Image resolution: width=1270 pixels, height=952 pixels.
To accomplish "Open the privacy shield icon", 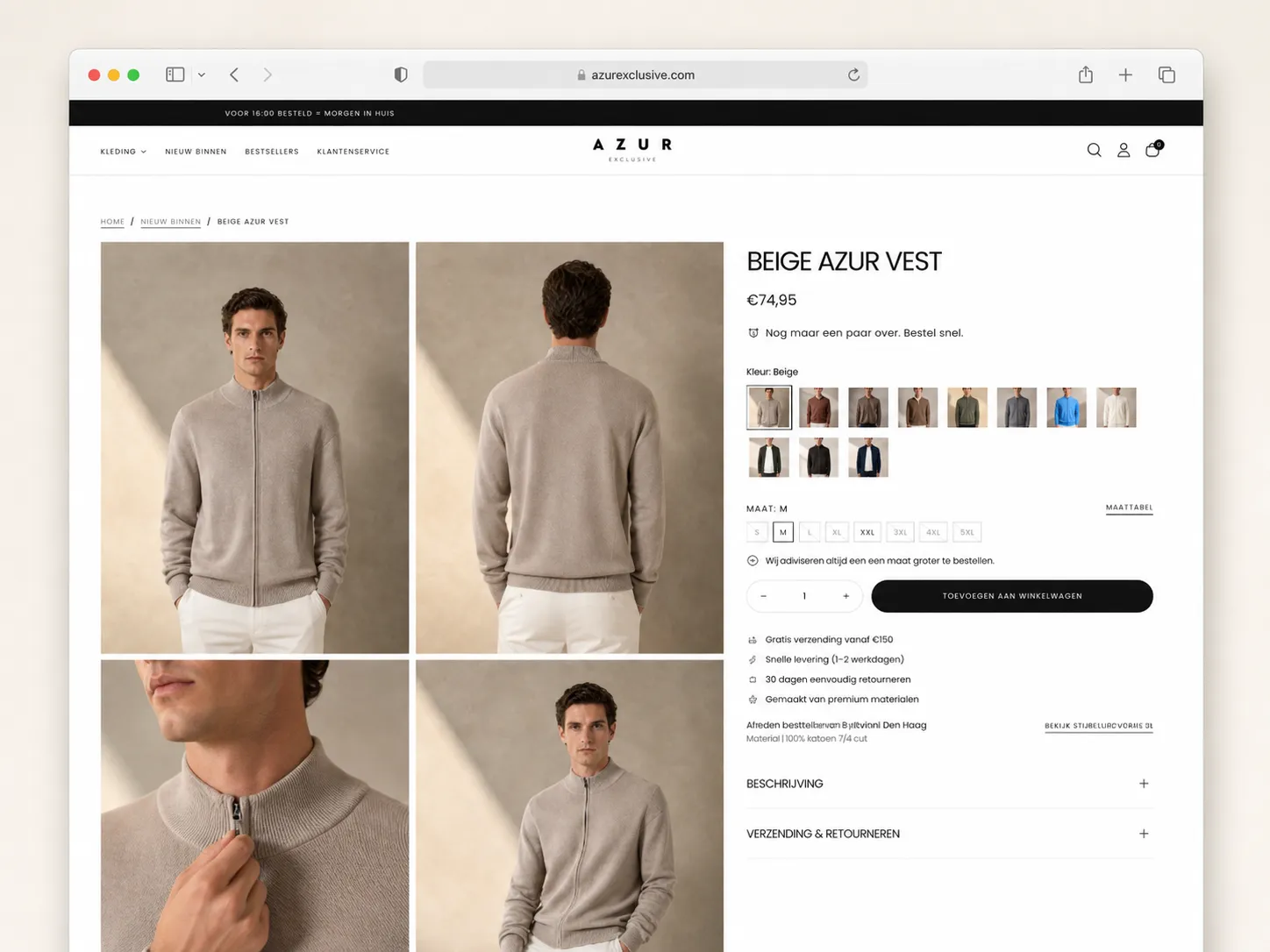I will point(401,75).
